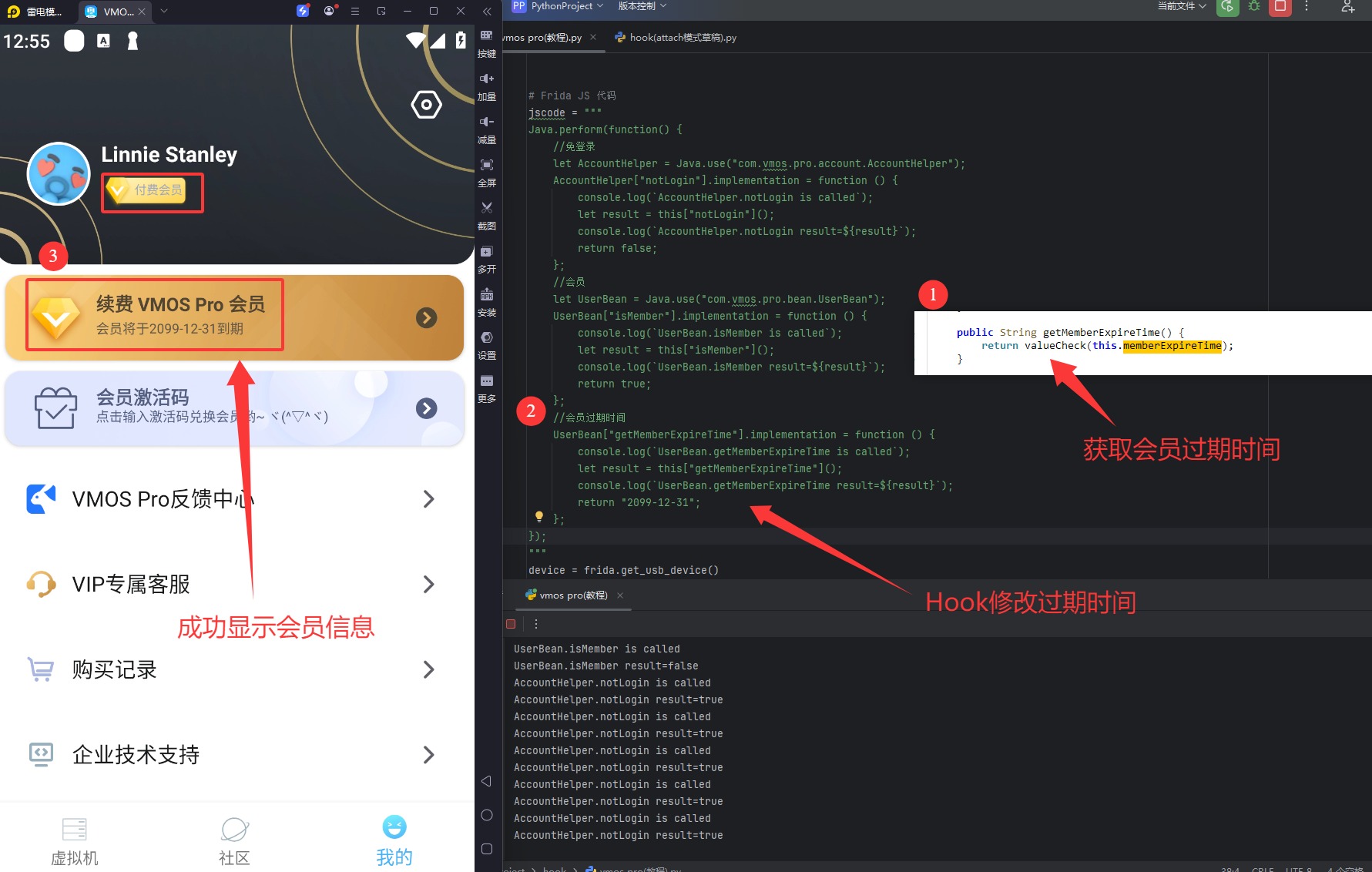Image resolution: width=1372 pixels, height=872 pixels.
Task: Click console line UserBean.isMember result=false
Action: (x=606, y=666)
